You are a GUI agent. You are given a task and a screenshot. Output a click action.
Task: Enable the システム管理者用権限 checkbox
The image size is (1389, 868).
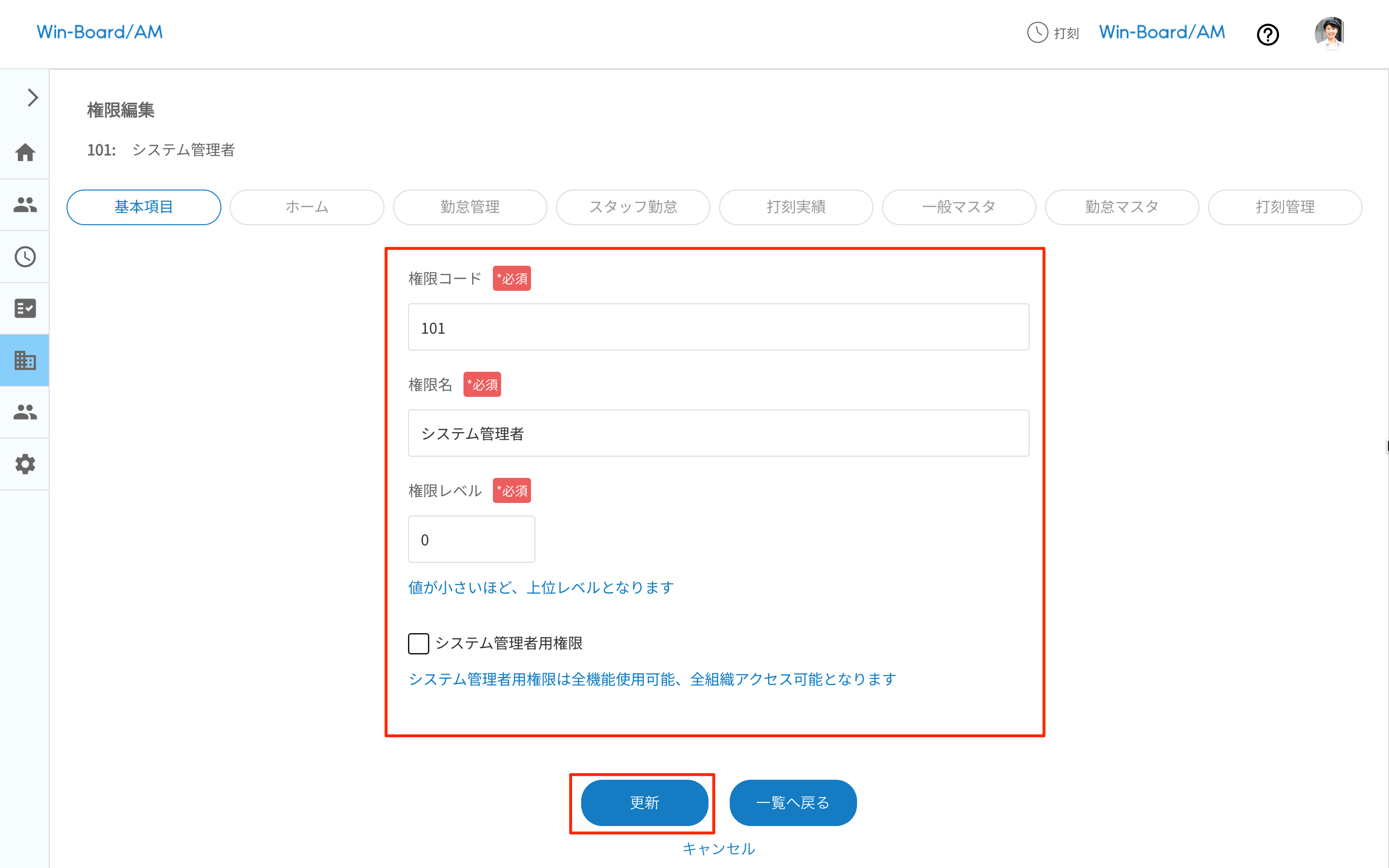(x=419, y=644)
